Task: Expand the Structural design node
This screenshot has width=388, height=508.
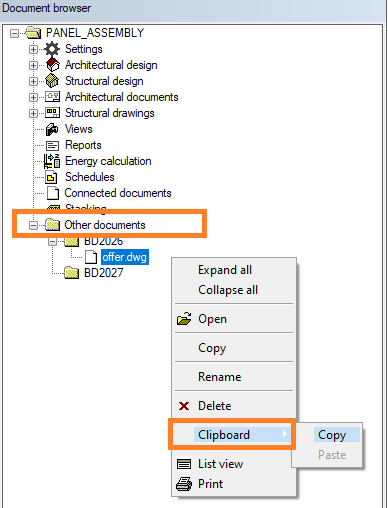Action: tap(33, 81)
